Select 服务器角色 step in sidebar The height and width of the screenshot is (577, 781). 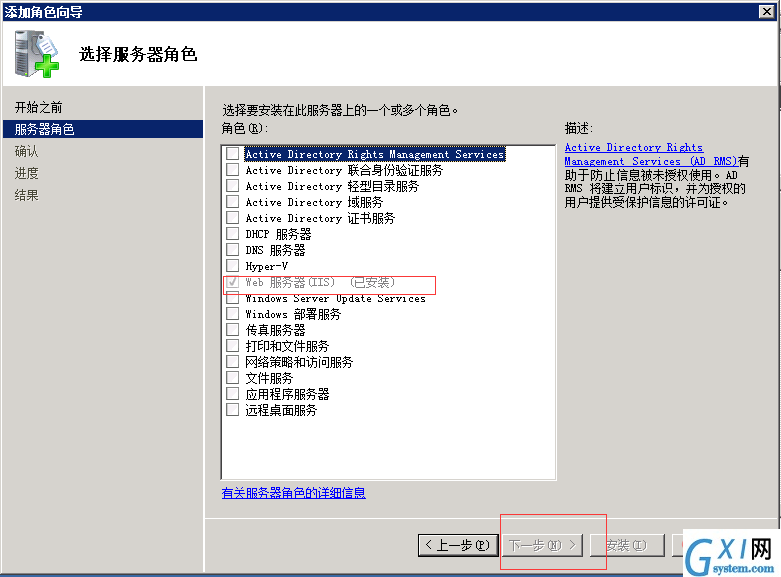coord(103,129)
